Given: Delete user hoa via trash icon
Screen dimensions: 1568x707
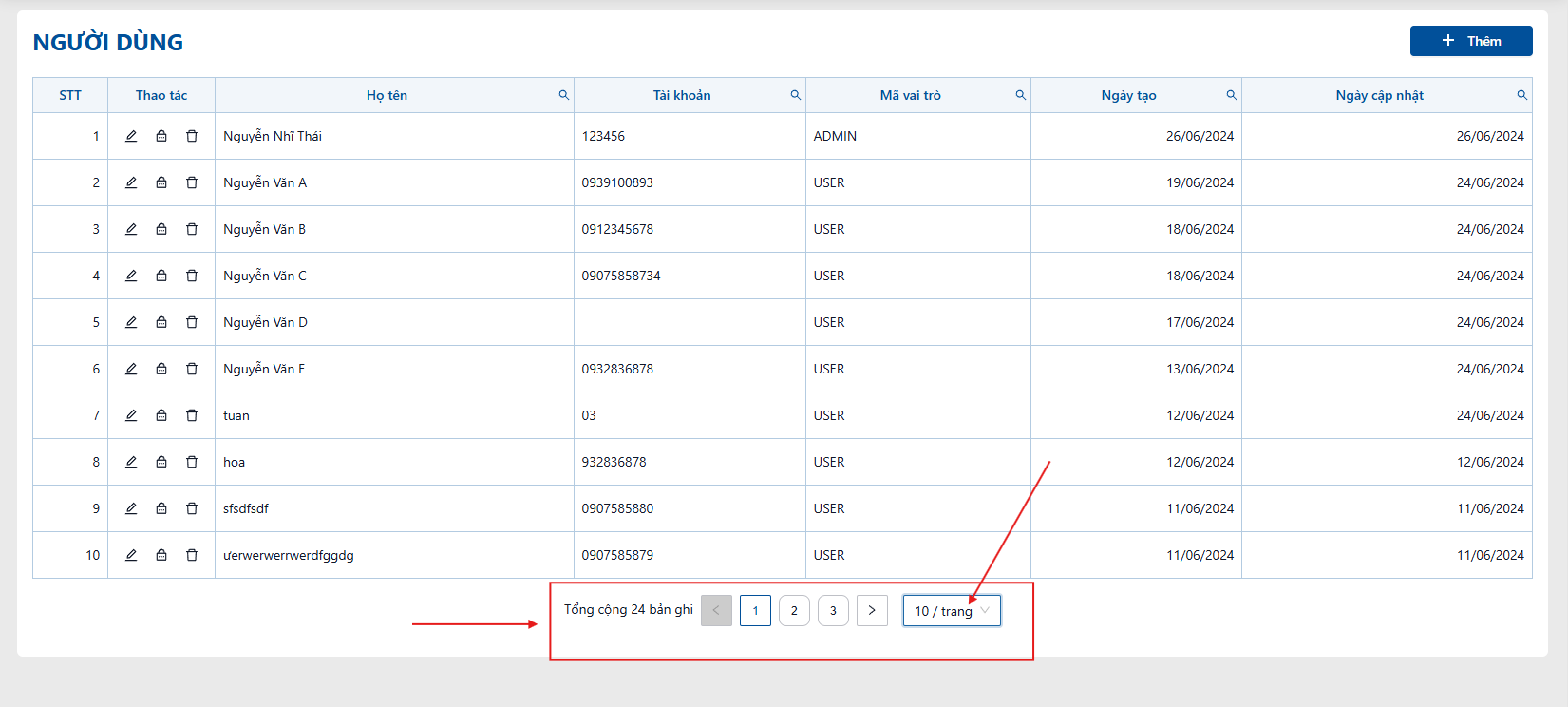Looking at the screenshot, I should [192, 462].
